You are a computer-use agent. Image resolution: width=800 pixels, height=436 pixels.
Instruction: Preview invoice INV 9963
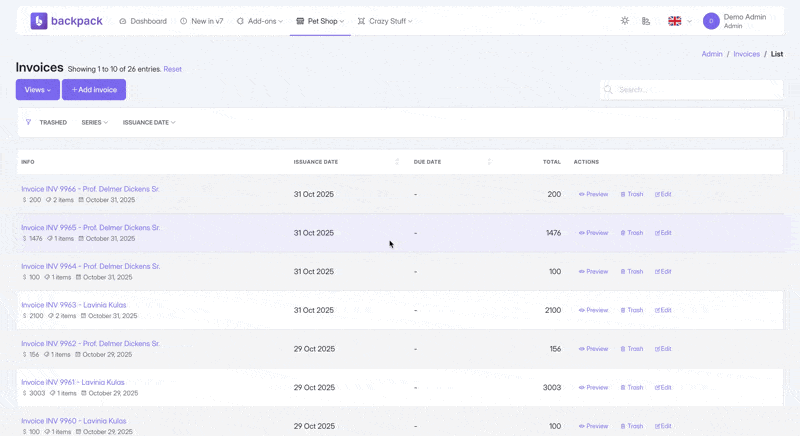[x=593, y=310]
